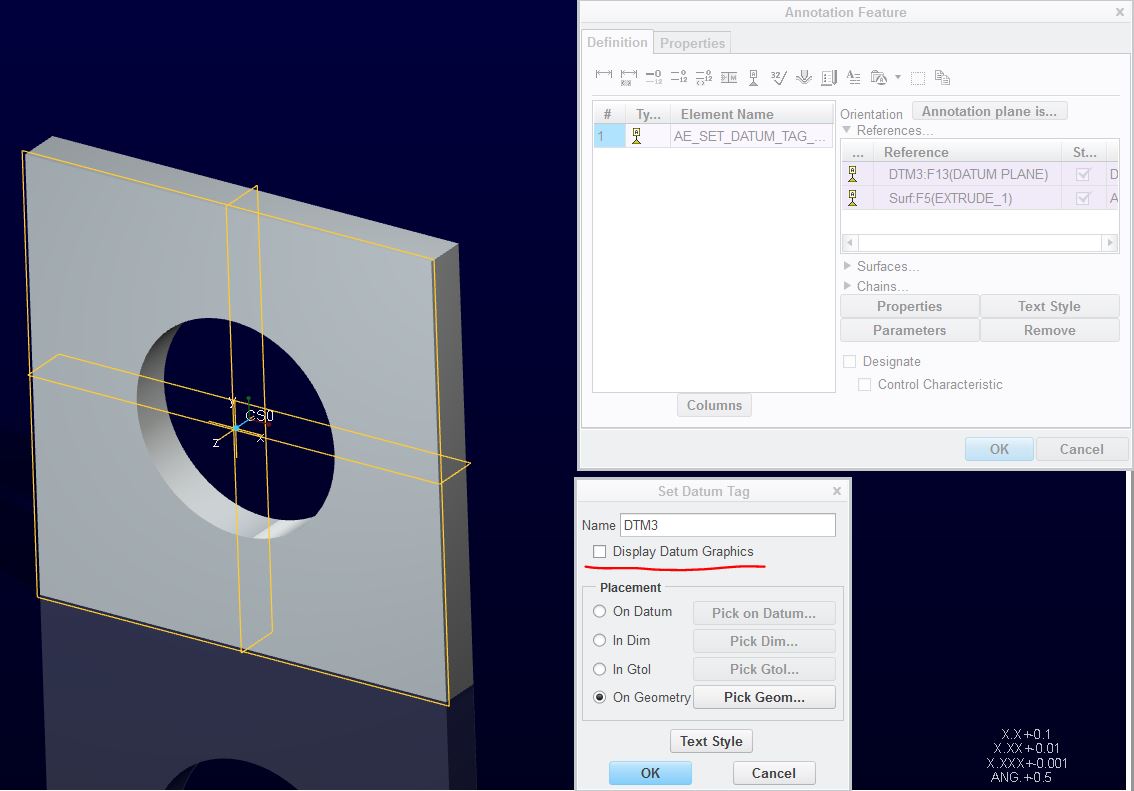The height and width of the screenshot is (791, 1134).
Task: Click the note annotation icon with pencil
Action: tap(829, 77)
